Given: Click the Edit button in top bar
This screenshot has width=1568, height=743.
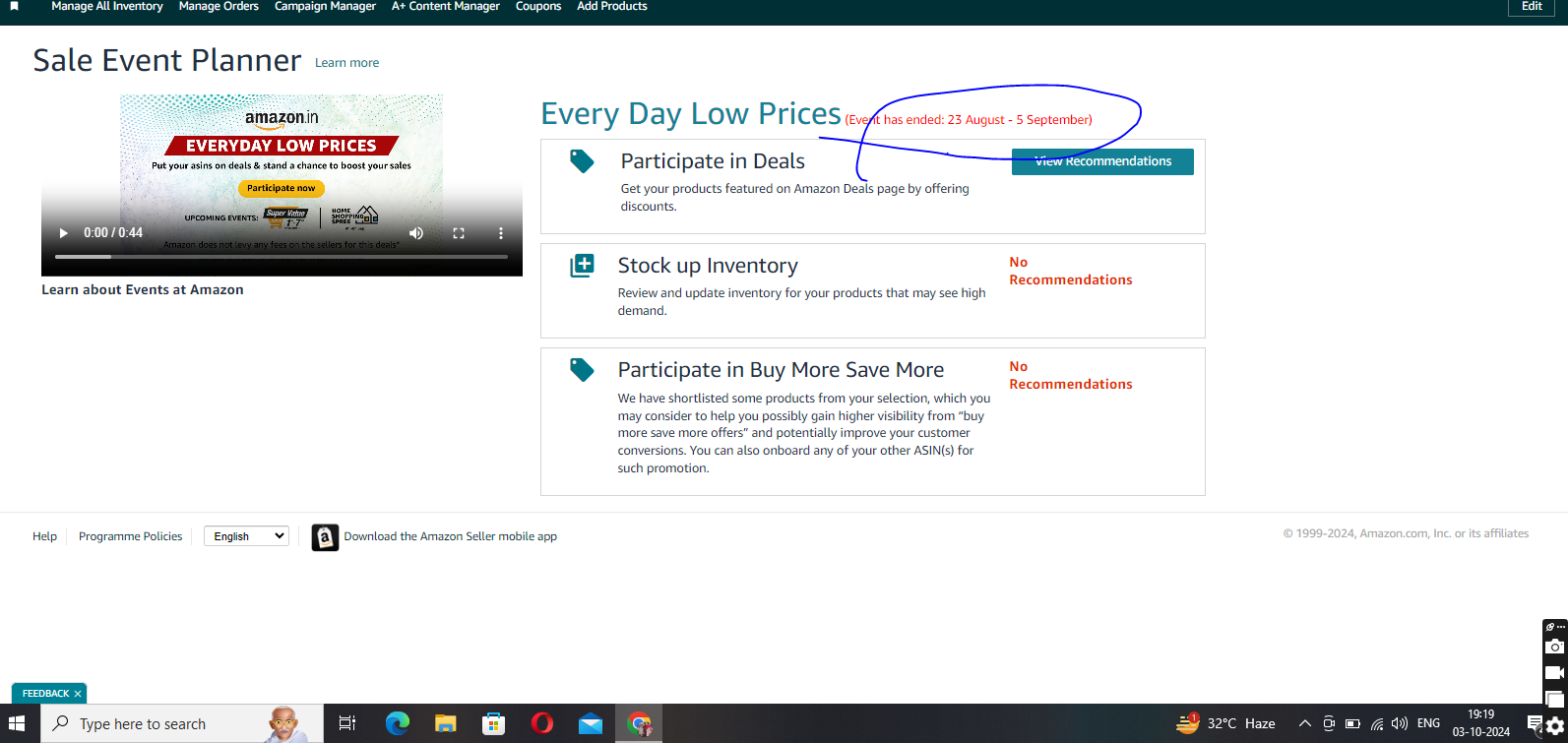Looking at the screenshot, I should pos(1532,7).
